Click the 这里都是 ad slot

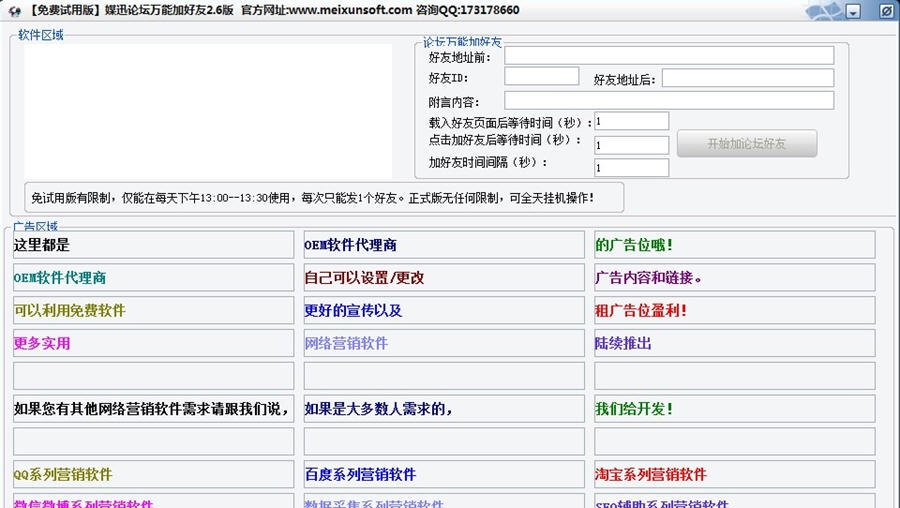coord(153,245)
